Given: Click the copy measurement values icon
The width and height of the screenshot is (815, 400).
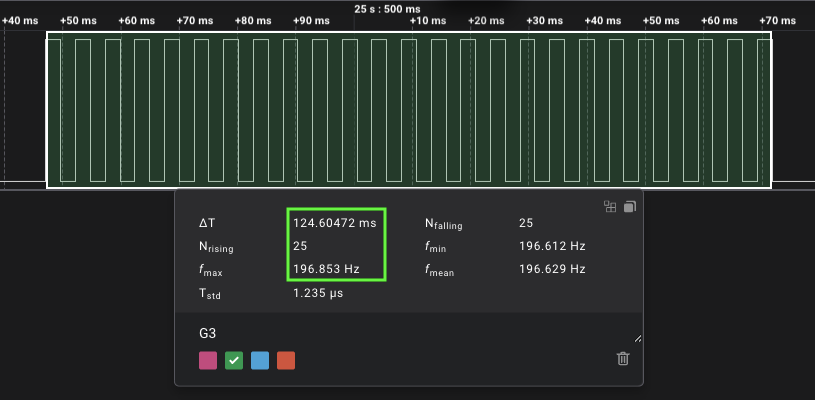Looking at the screenshot, I should (x=630, y=207).
